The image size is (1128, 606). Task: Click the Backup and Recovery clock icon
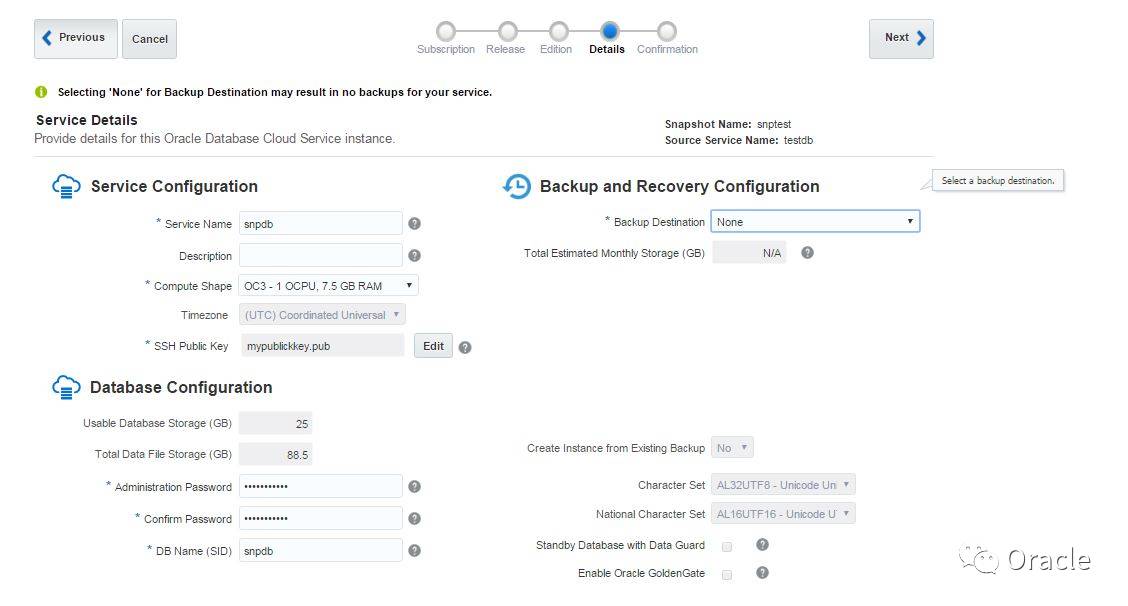coord(517,186)
